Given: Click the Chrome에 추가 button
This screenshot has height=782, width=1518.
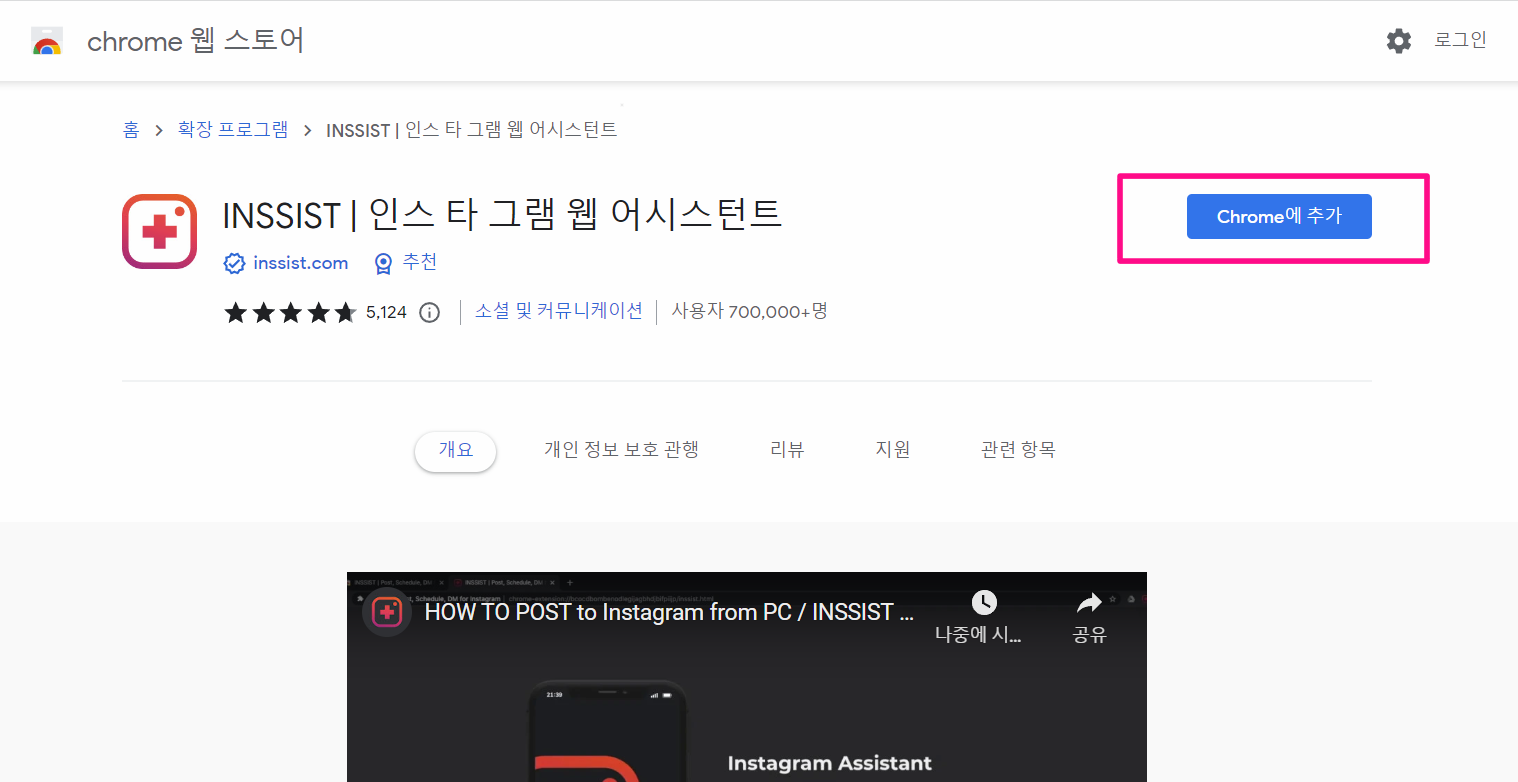Looking at the screenshot, I should click(1279, 217).
